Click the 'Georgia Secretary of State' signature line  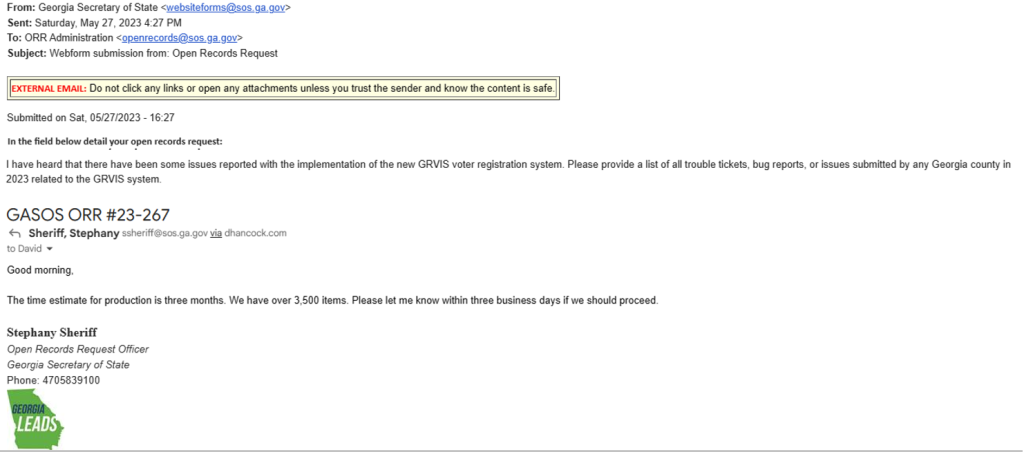tap(68, 364)
